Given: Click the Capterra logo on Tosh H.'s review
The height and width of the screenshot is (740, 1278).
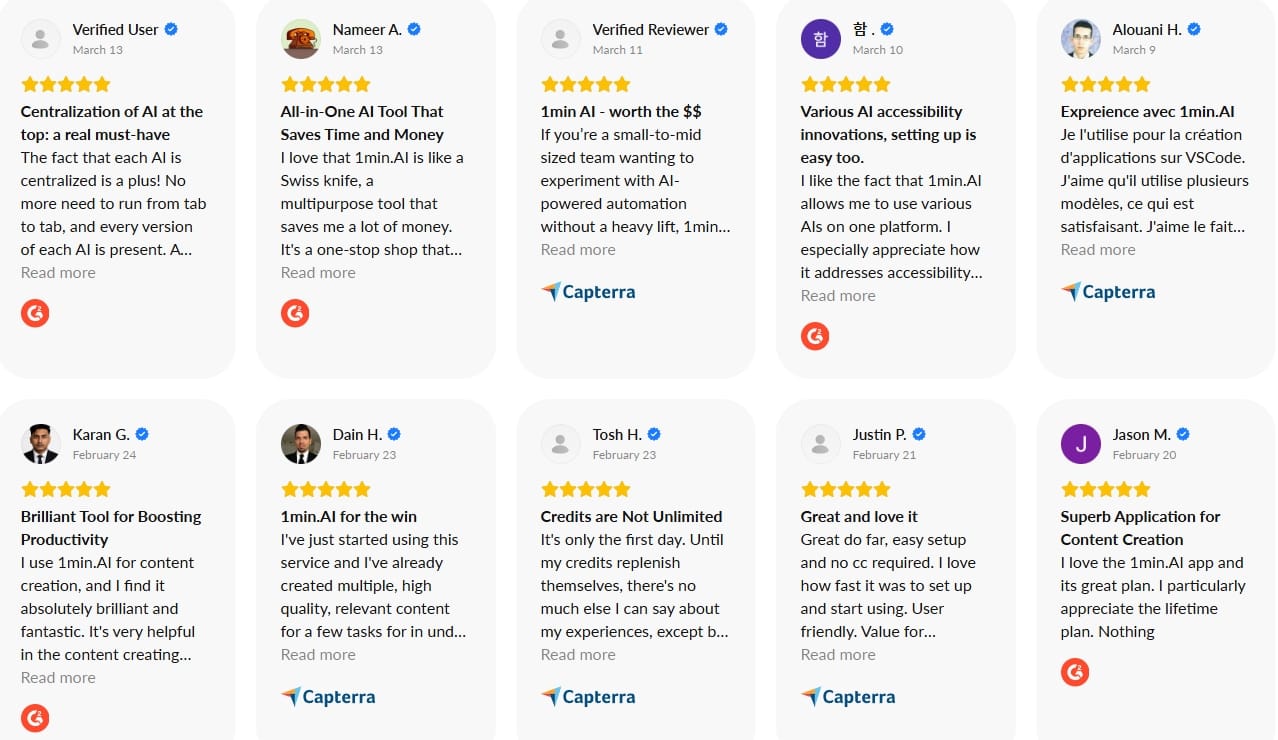Looking at the screenshot, I should click(x=588, y=697).
